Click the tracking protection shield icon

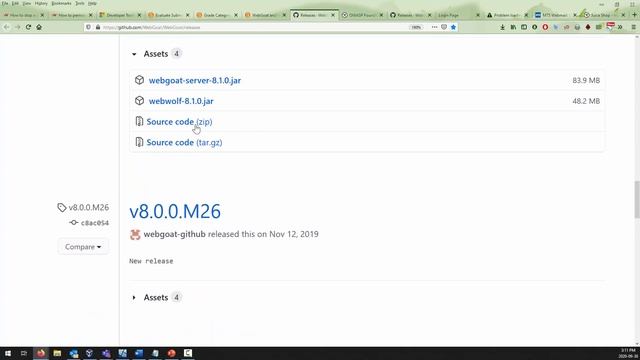88,27
